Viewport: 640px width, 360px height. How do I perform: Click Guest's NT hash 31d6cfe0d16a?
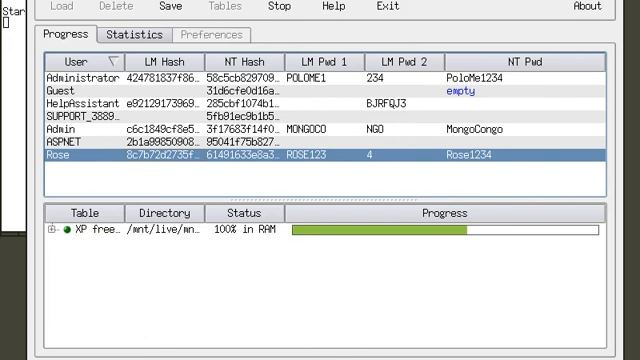[243, 91]
